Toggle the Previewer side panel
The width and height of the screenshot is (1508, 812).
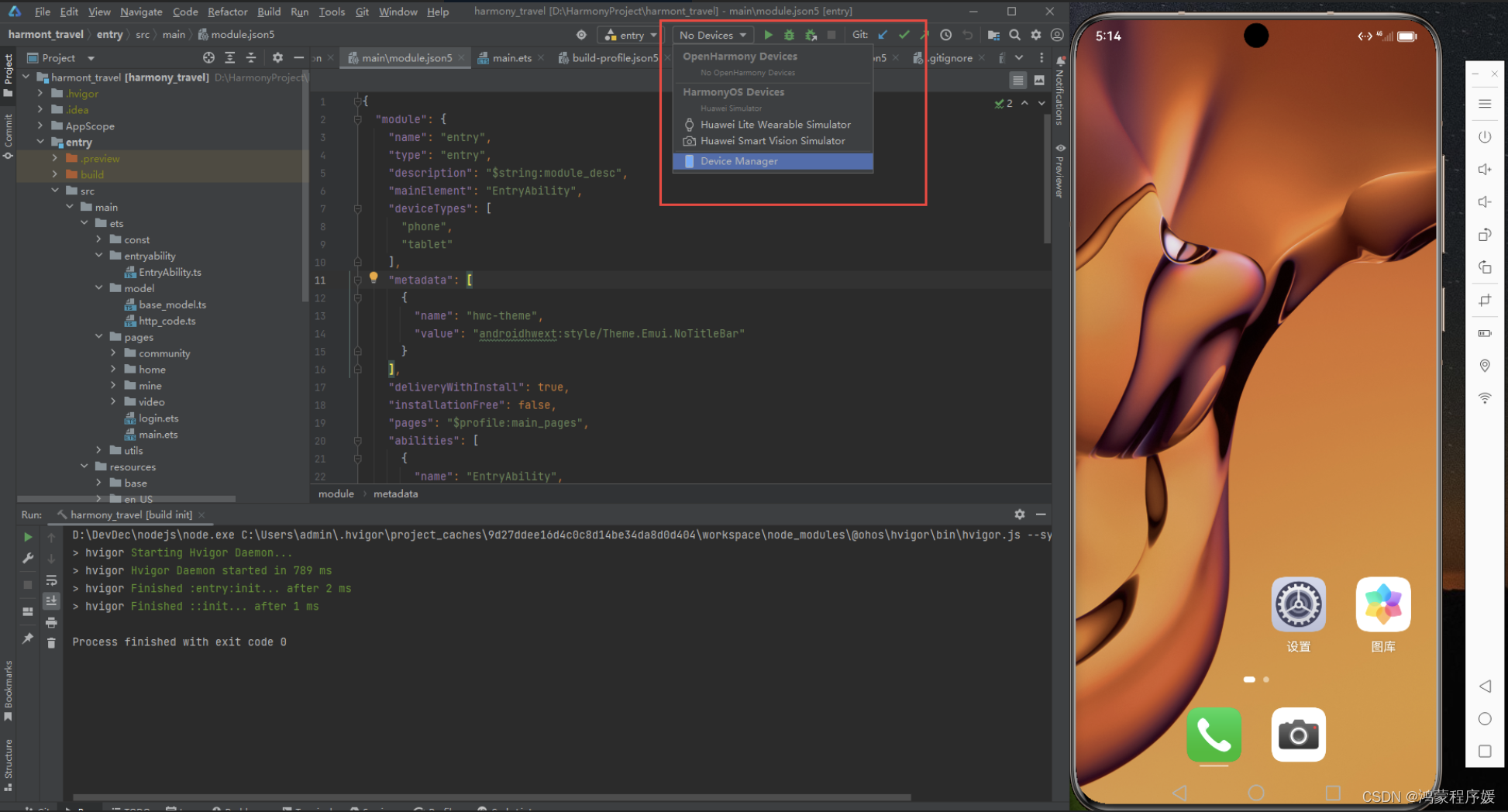[x=1060, y=170]
